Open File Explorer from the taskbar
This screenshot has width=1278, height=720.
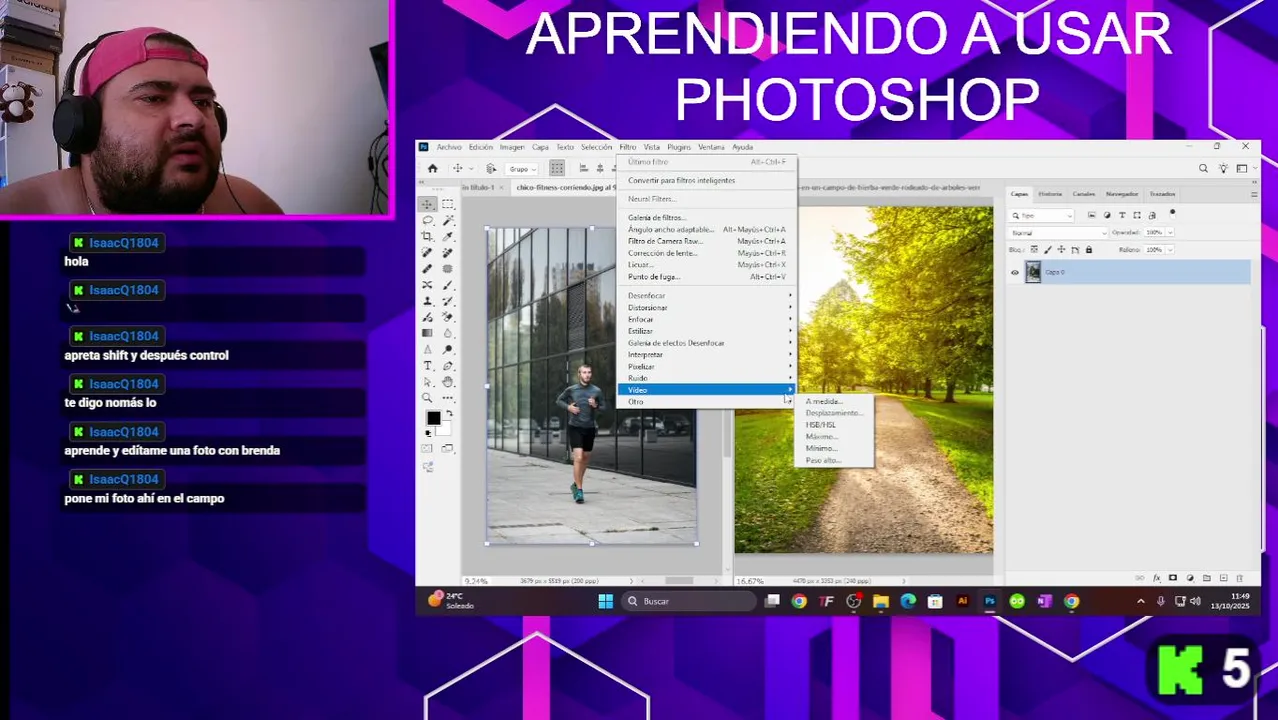tap(880, 601)
